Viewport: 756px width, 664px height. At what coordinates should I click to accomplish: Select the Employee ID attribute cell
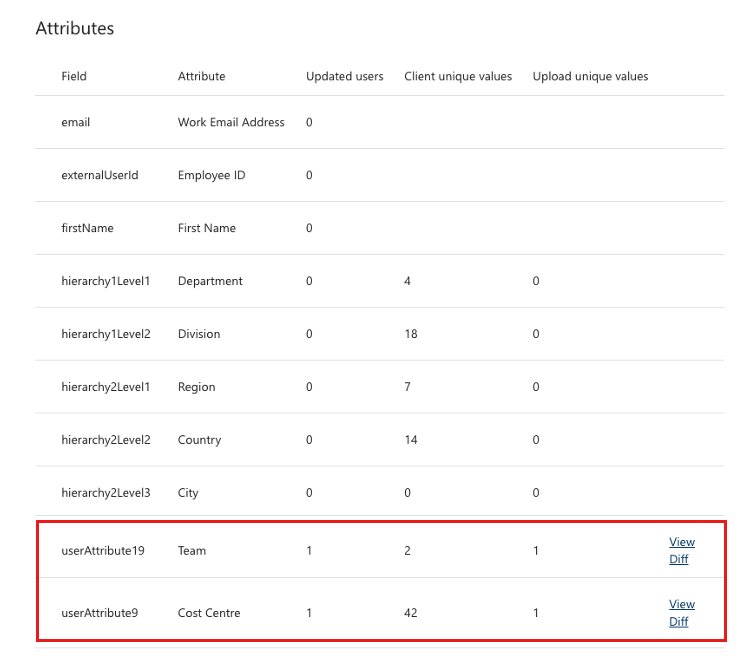click(x=211, y=175)
